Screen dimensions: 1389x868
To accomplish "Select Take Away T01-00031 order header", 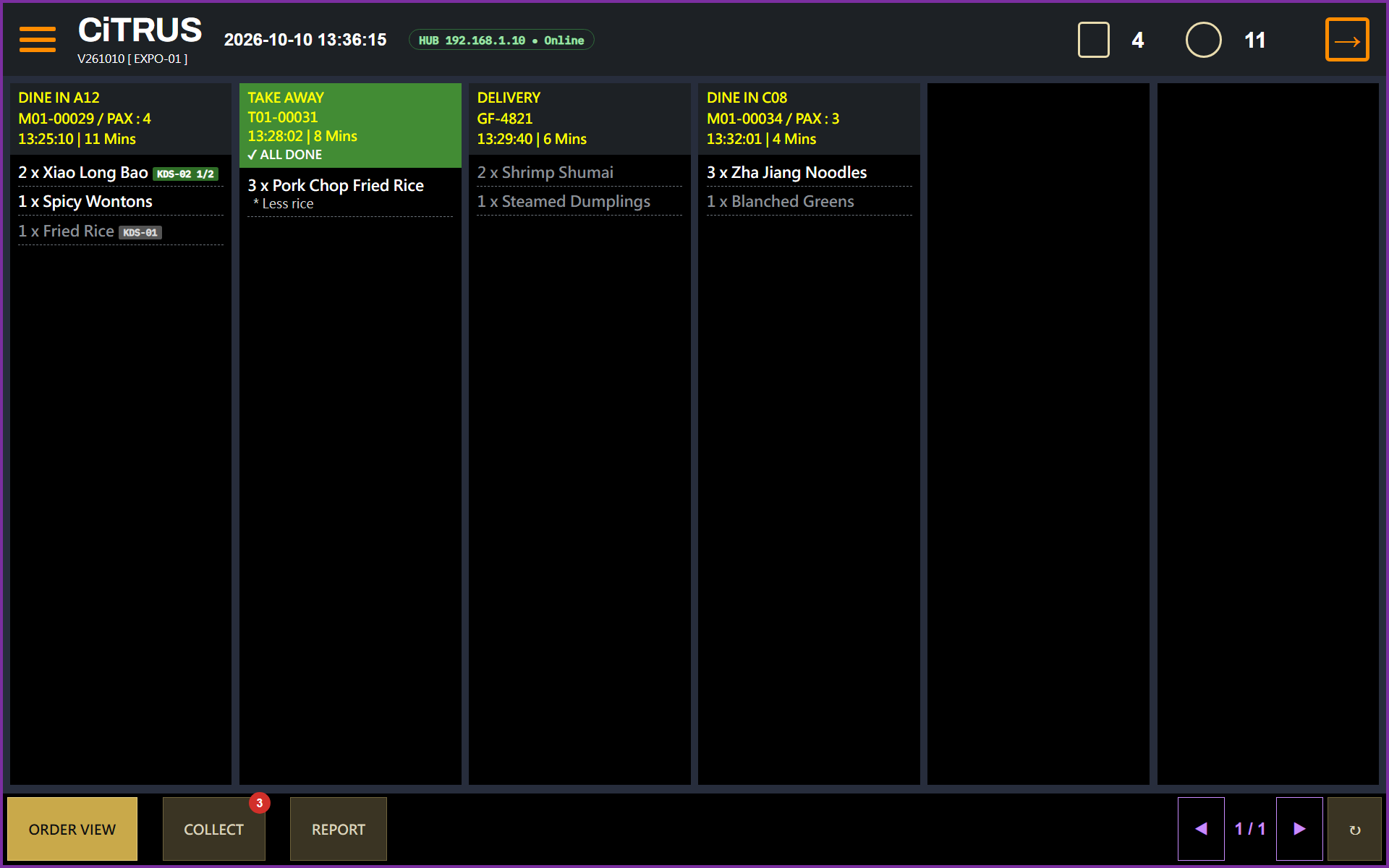I will (x=350, y=125).
